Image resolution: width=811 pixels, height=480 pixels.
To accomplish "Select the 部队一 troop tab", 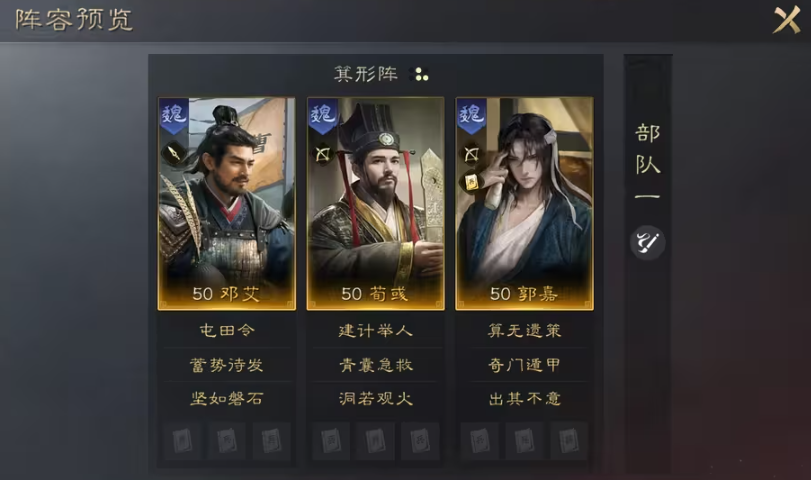I will click(648, 160).
